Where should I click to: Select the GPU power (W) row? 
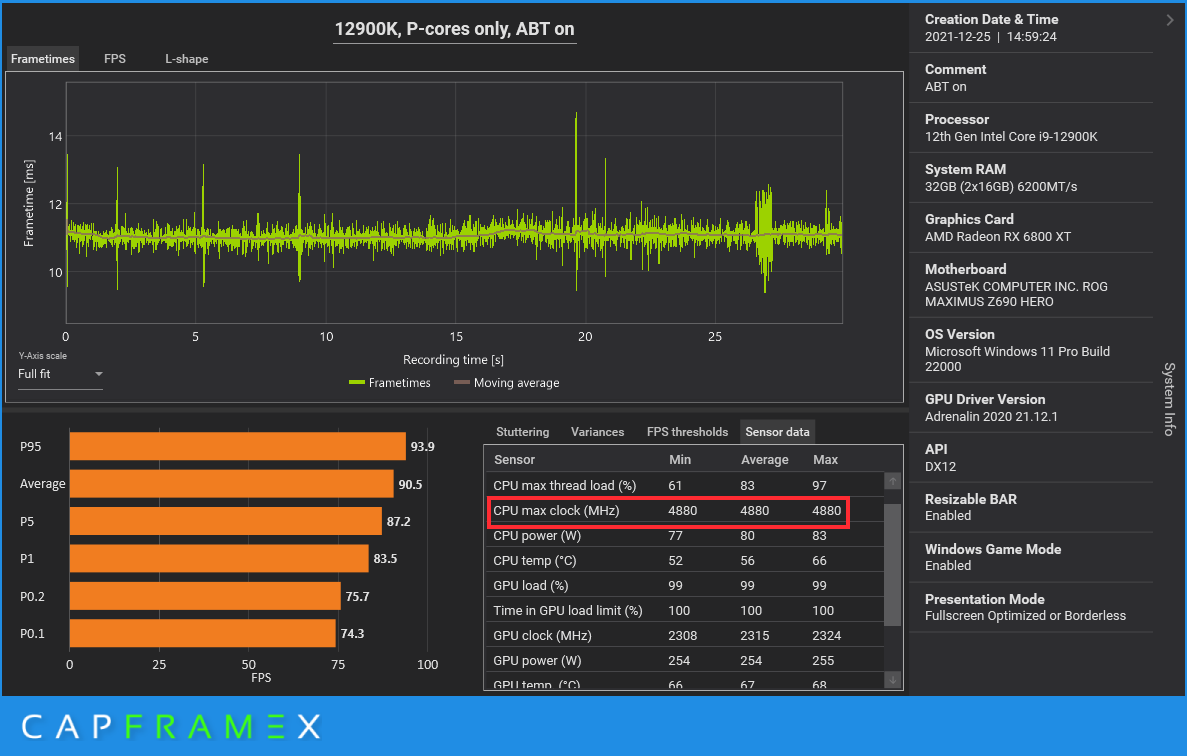684,660
